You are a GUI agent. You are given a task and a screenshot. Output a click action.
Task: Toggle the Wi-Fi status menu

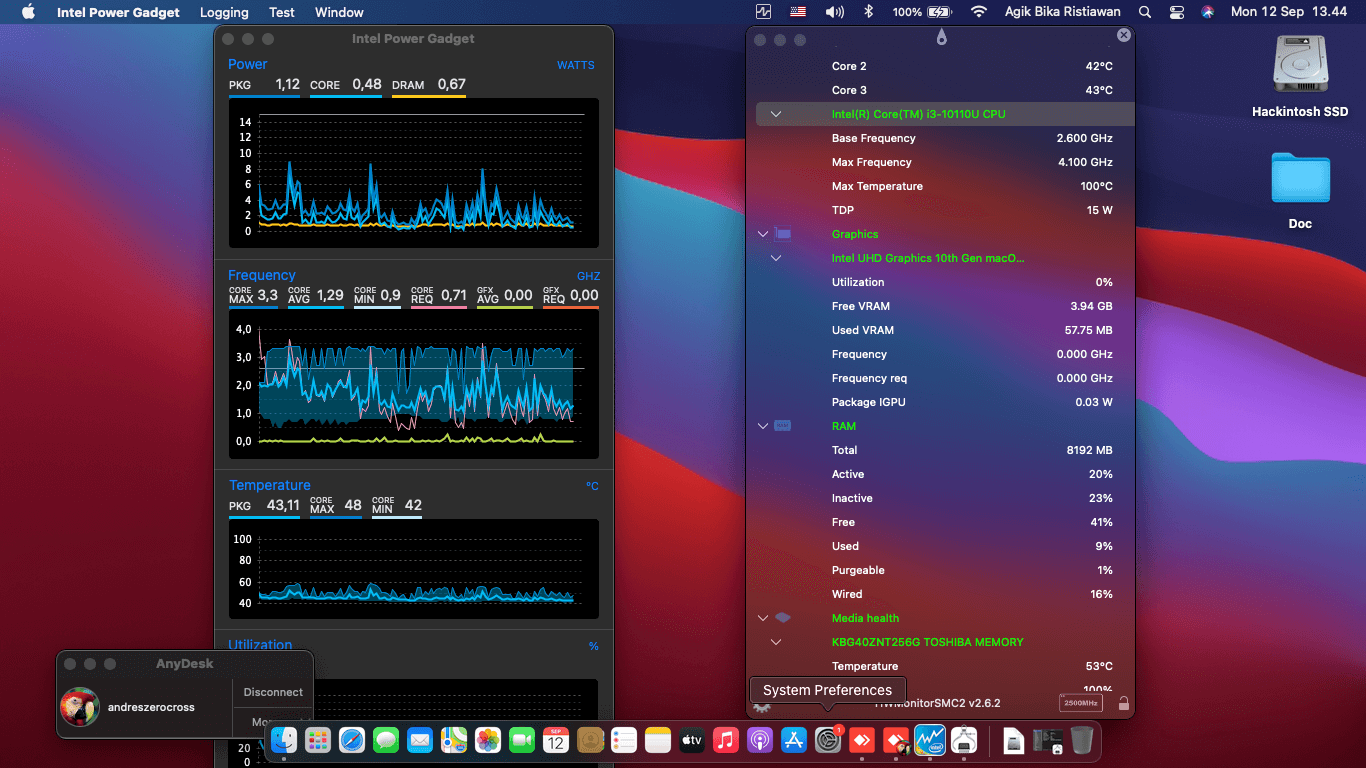click(x=978, y=12)
